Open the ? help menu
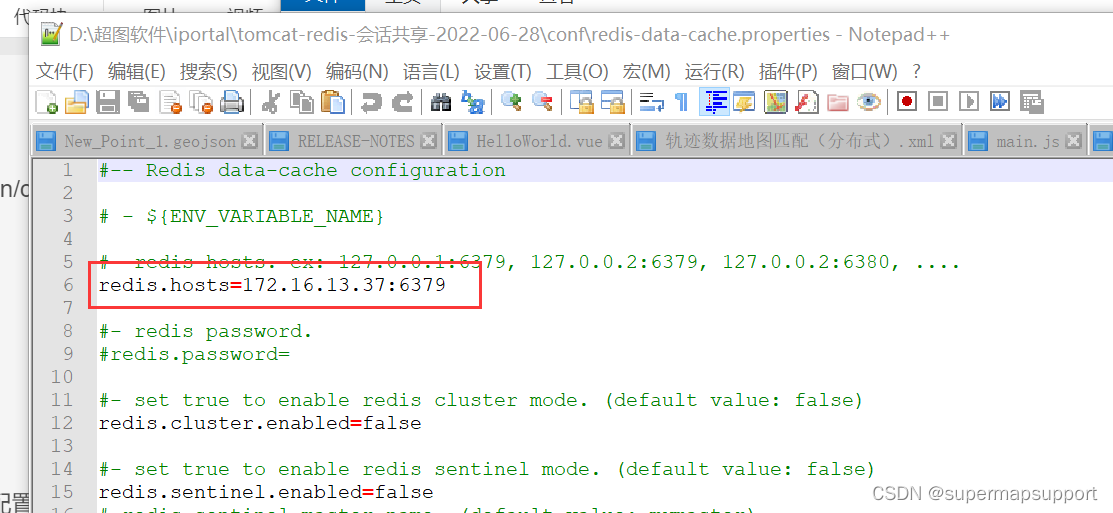 pos(916,71)
